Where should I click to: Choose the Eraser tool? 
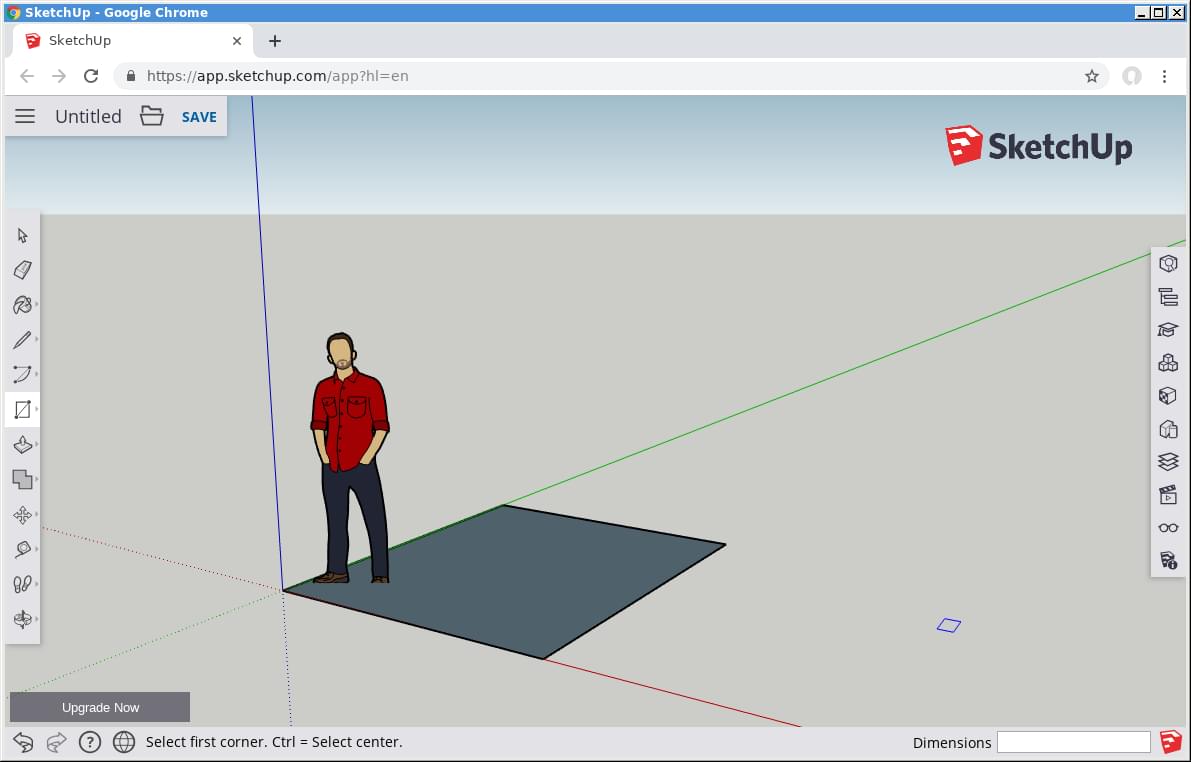[22, 270]
